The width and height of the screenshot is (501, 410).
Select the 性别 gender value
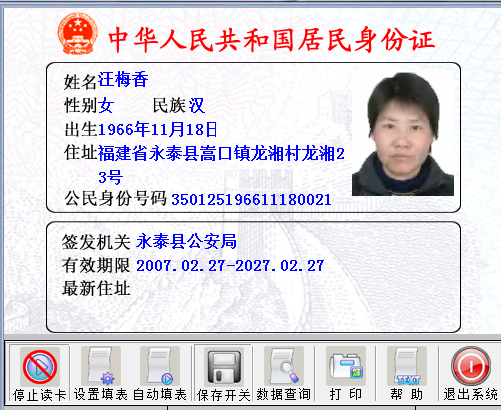pos(106,106)
